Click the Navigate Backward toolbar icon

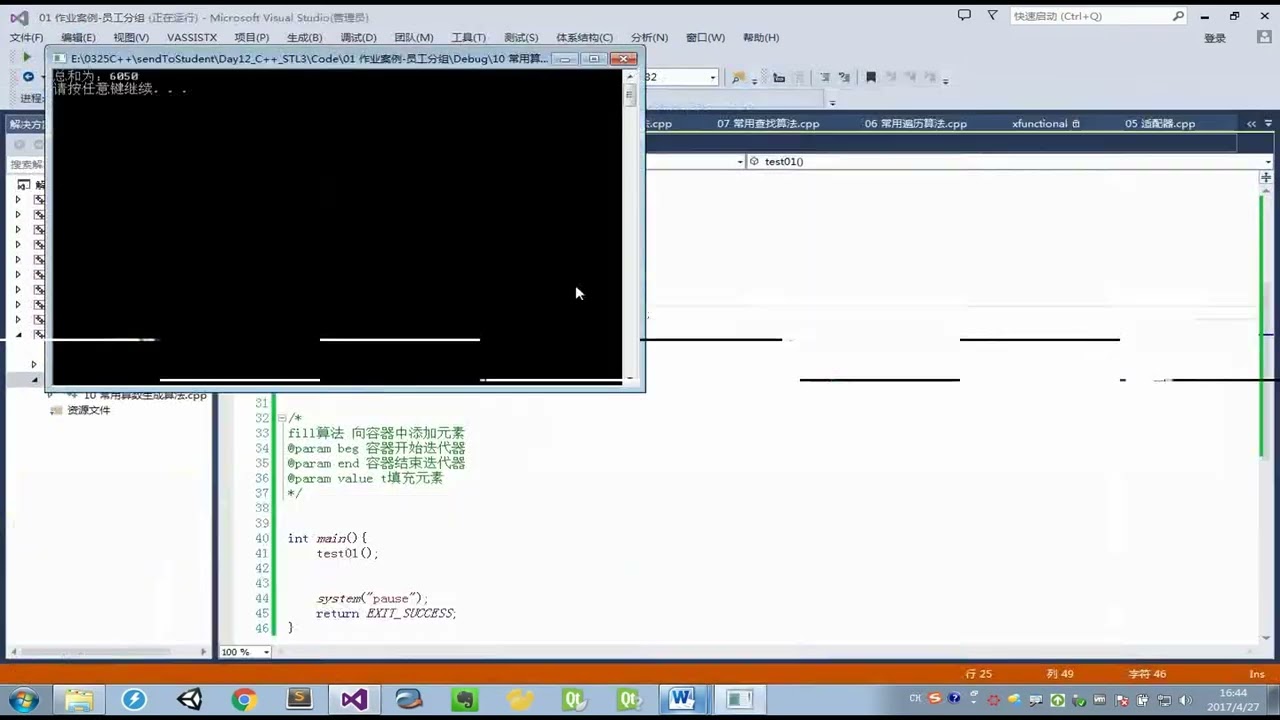point(28,77)
